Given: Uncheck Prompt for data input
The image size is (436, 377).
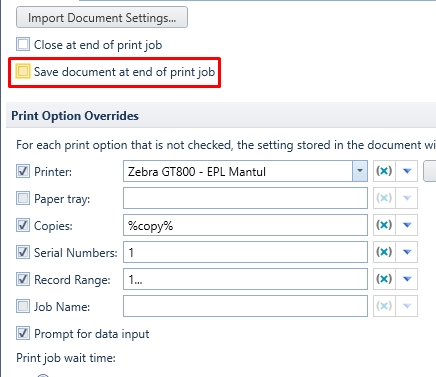Looking at the screenshot, I should (x=23, y=333).
